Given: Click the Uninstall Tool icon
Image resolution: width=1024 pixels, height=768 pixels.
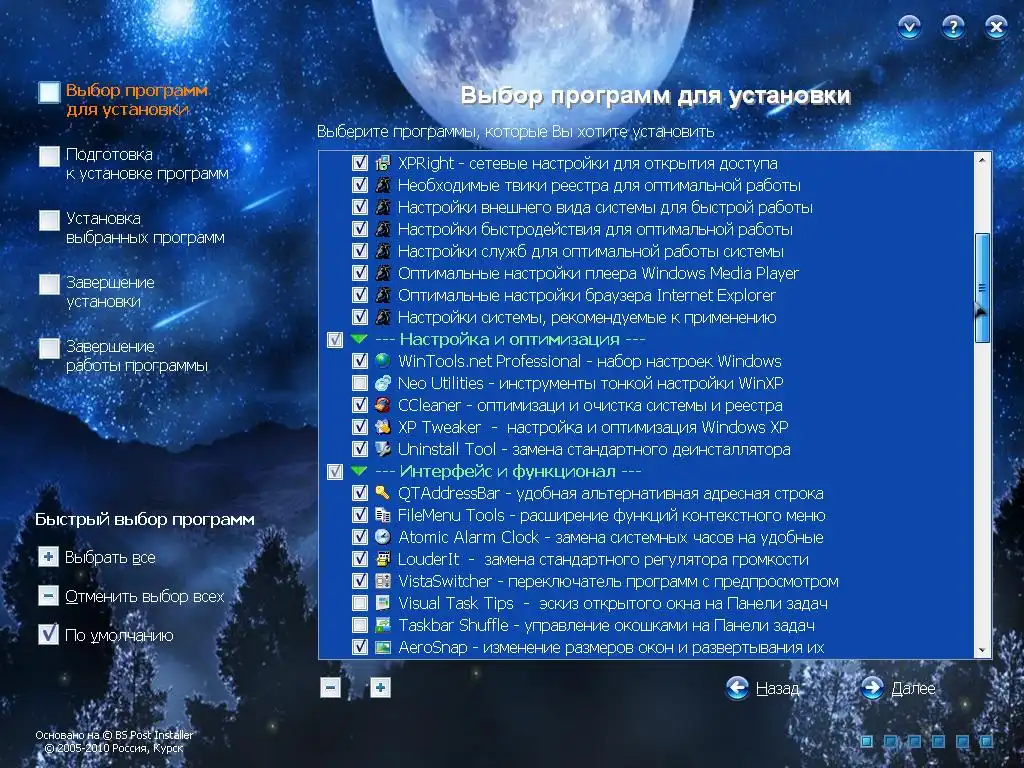Looking at the screenshot, I should point(383,449).
